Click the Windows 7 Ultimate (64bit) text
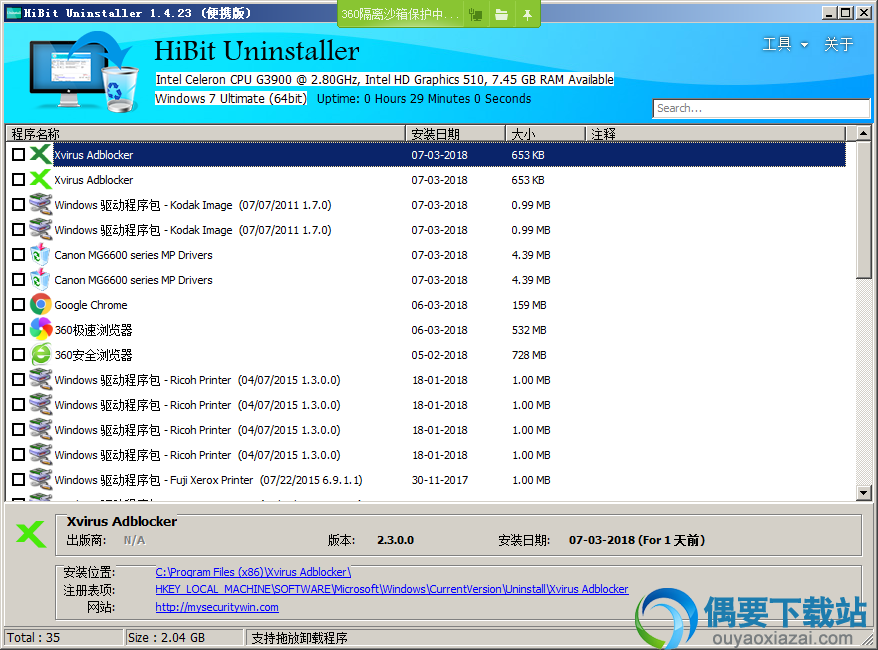This screenshot has width=878, height=650. tap(231, 99)
